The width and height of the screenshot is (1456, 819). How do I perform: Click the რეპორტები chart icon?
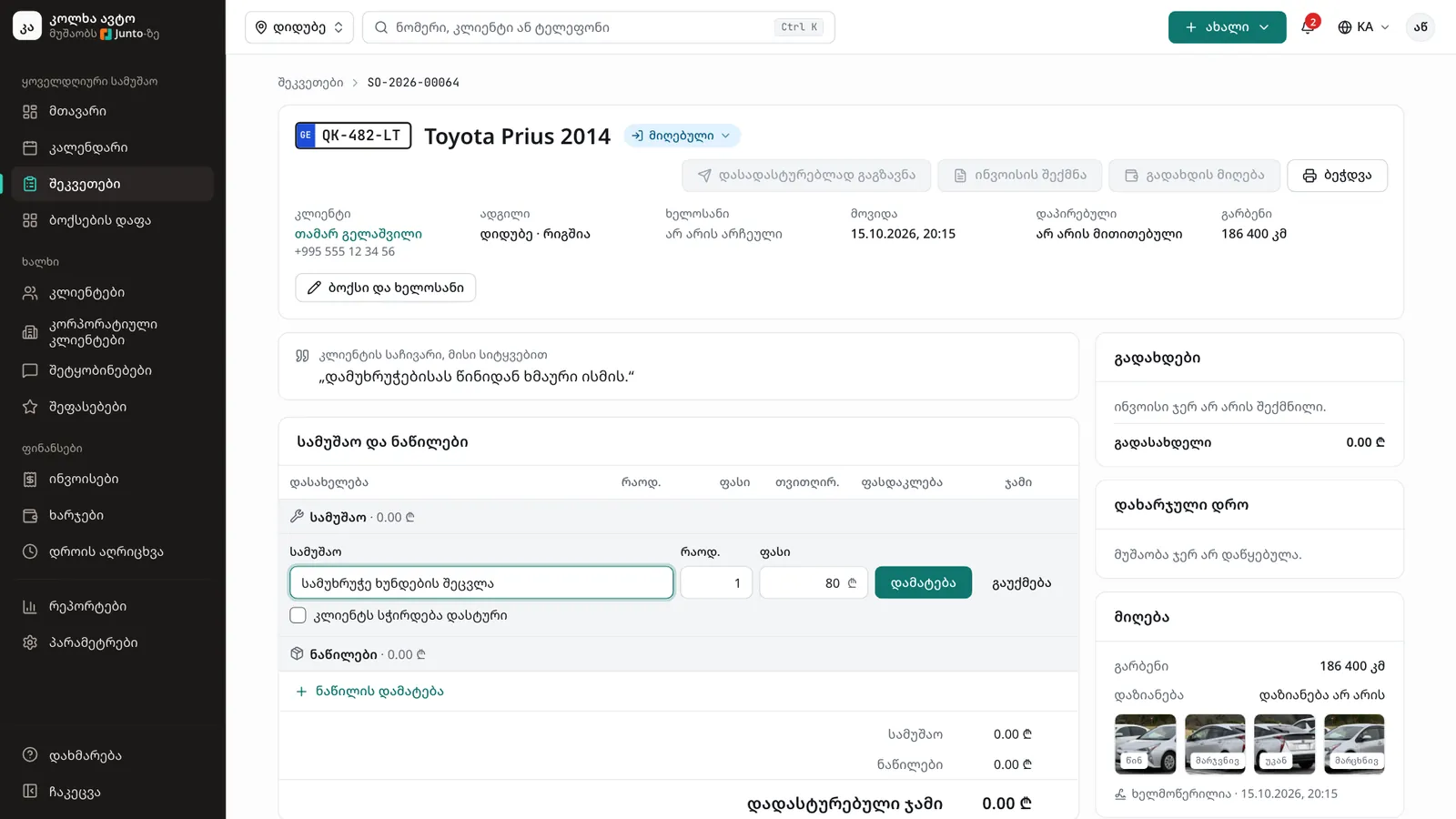(30, 606)
